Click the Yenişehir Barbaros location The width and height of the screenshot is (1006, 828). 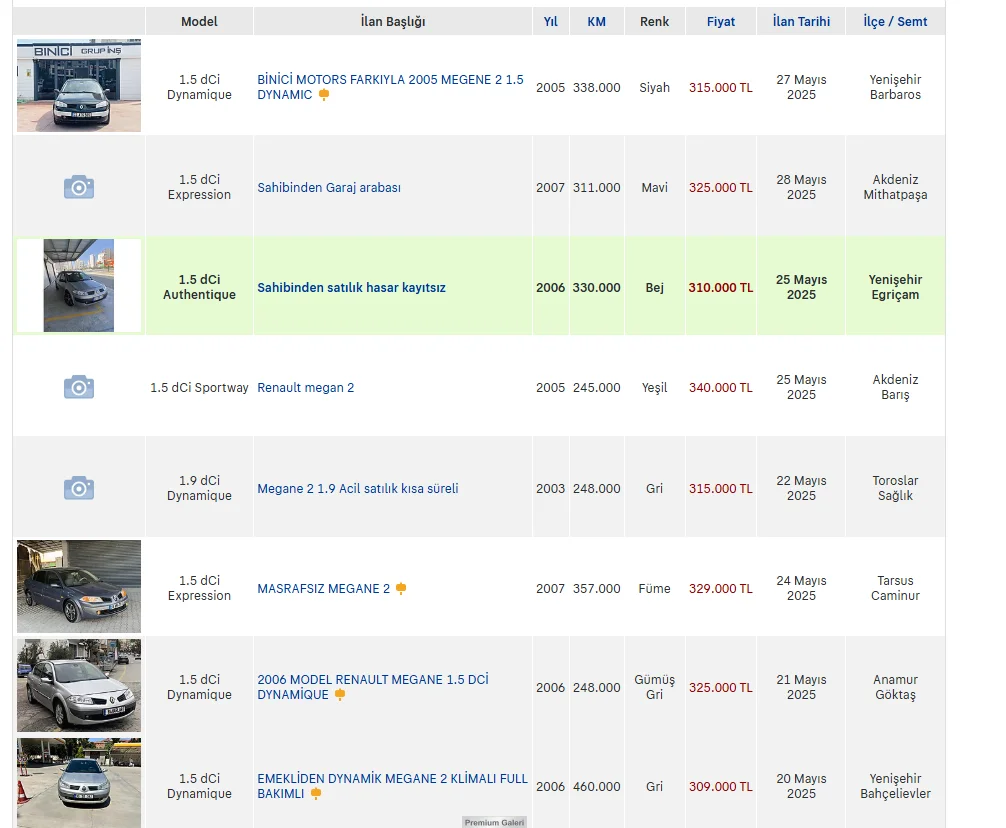click(895, 87)
